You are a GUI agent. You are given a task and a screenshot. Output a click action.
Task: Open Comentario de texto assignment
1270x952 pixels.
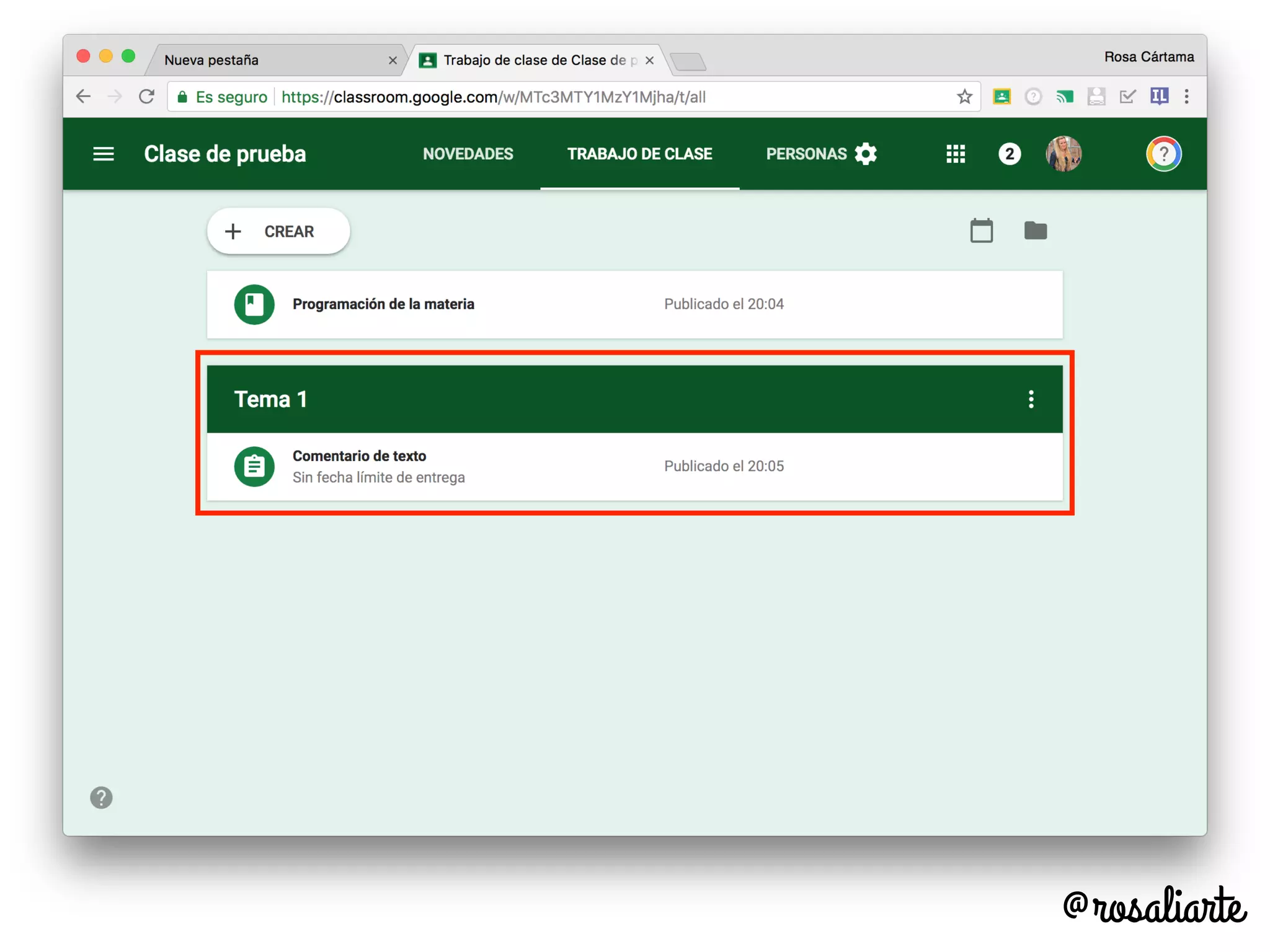360,456
